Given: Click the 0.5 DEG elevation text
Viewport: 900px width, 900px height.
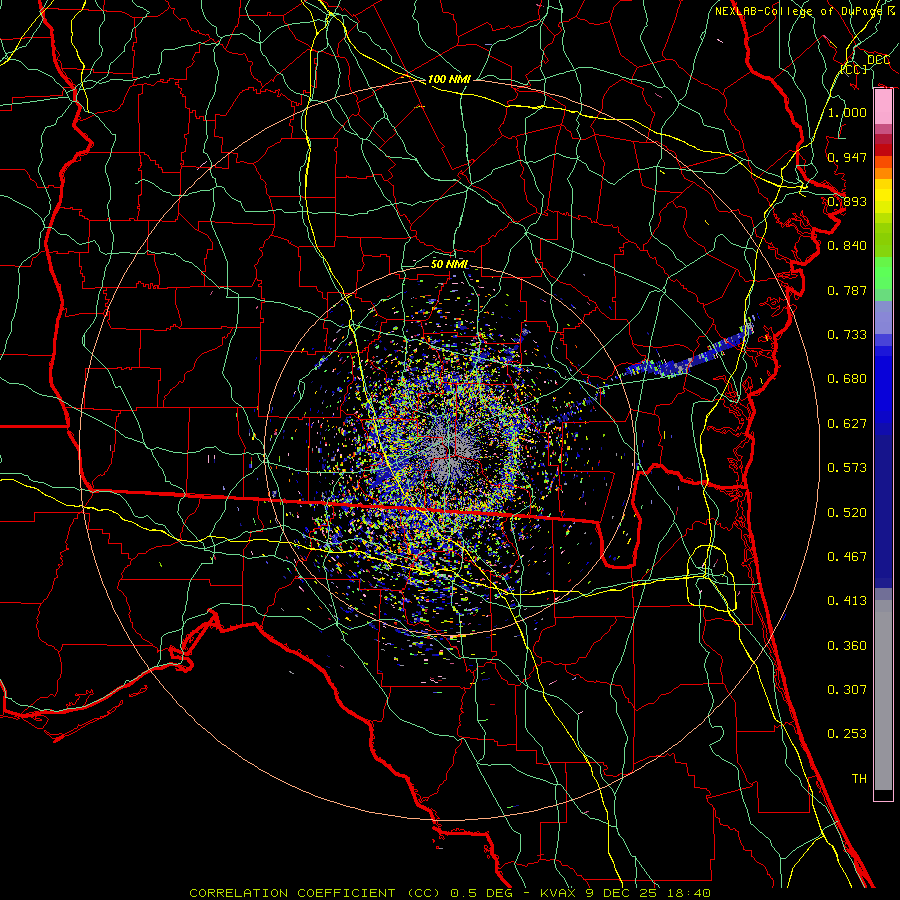Looking at the screenshot, I should [480, 893].
